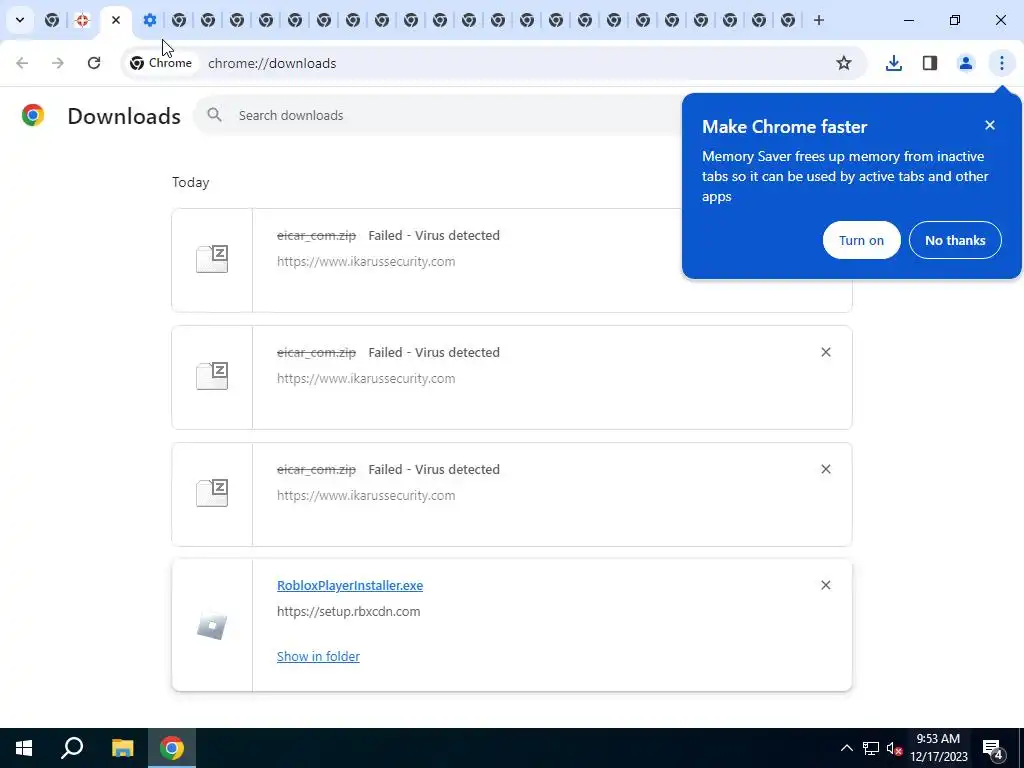
Task: Open Chrome three-dot menu
Action: click(x=1001, y=63)
